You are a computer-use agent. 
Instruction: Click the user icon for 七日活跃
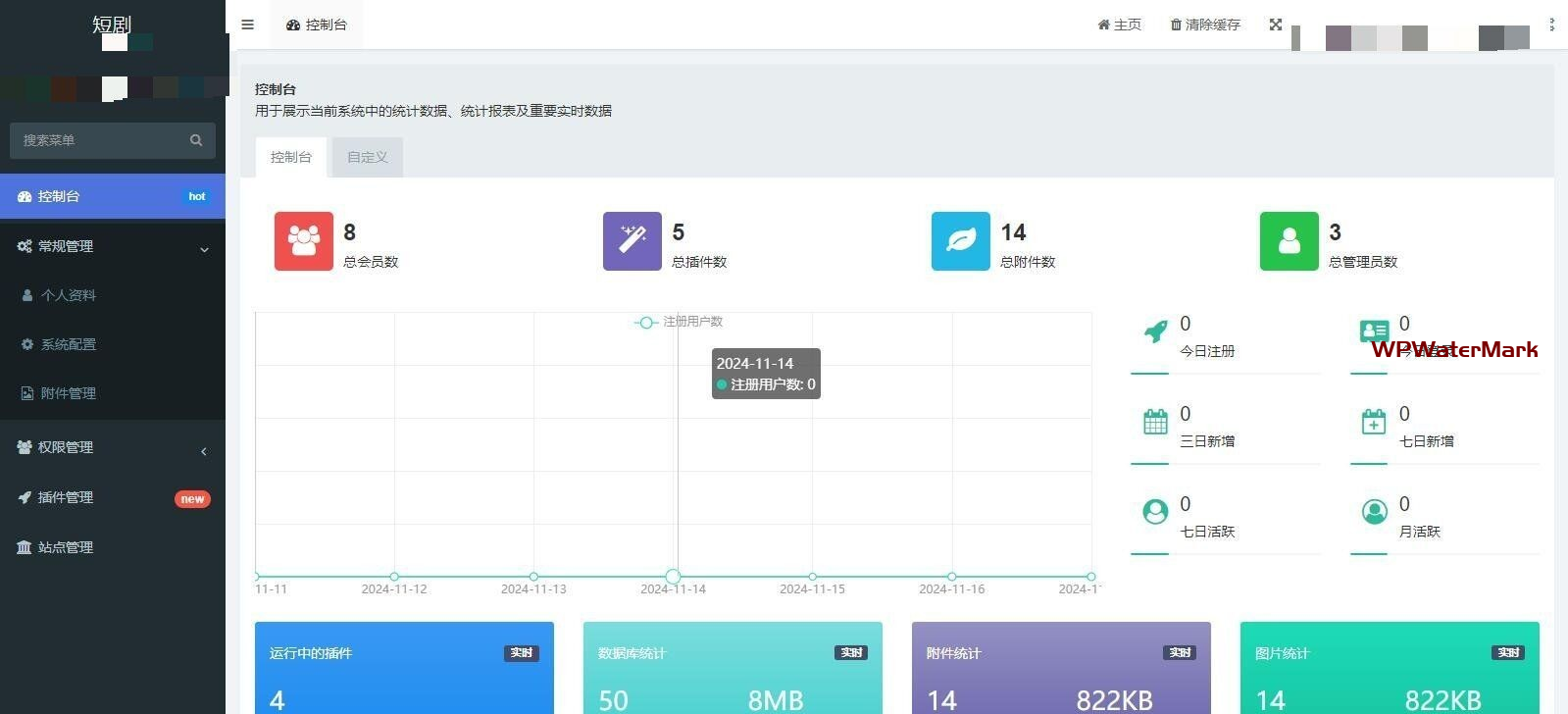pos(1155,512)
